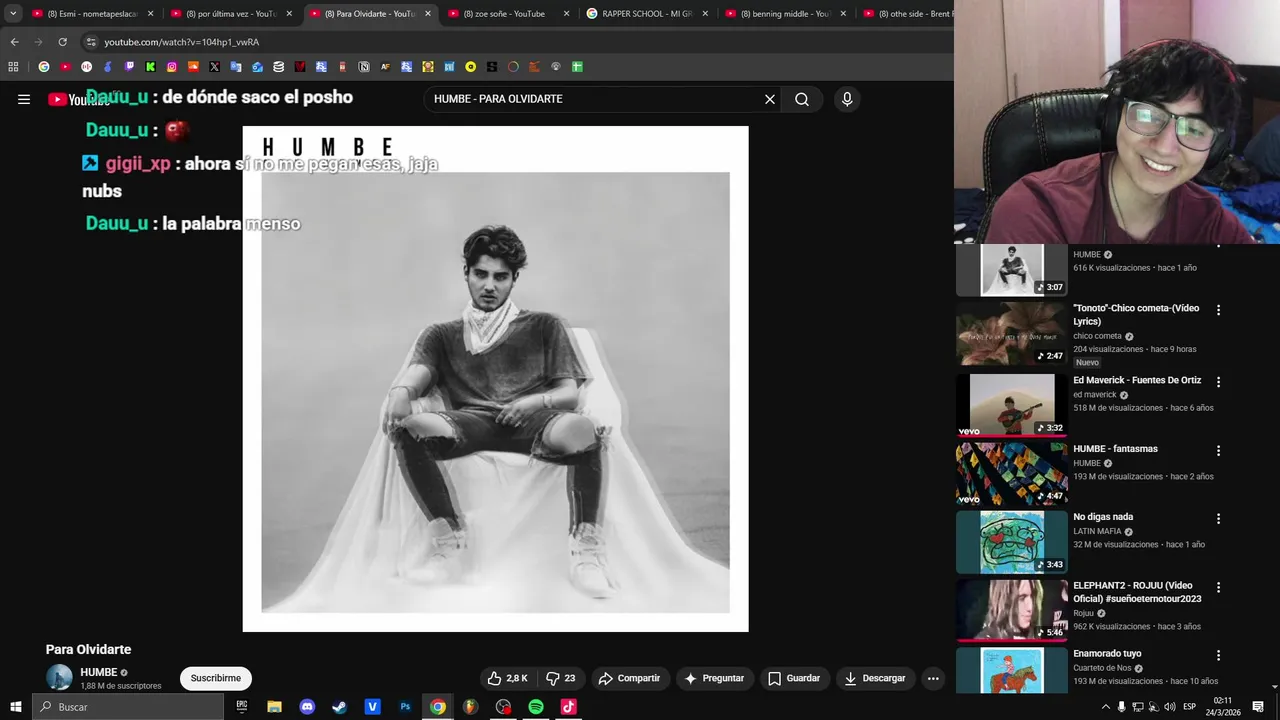Viewport: 1280px width, 720px height.
Task: Open Epic Games from taskbar
Action: (x=242, y=707)
